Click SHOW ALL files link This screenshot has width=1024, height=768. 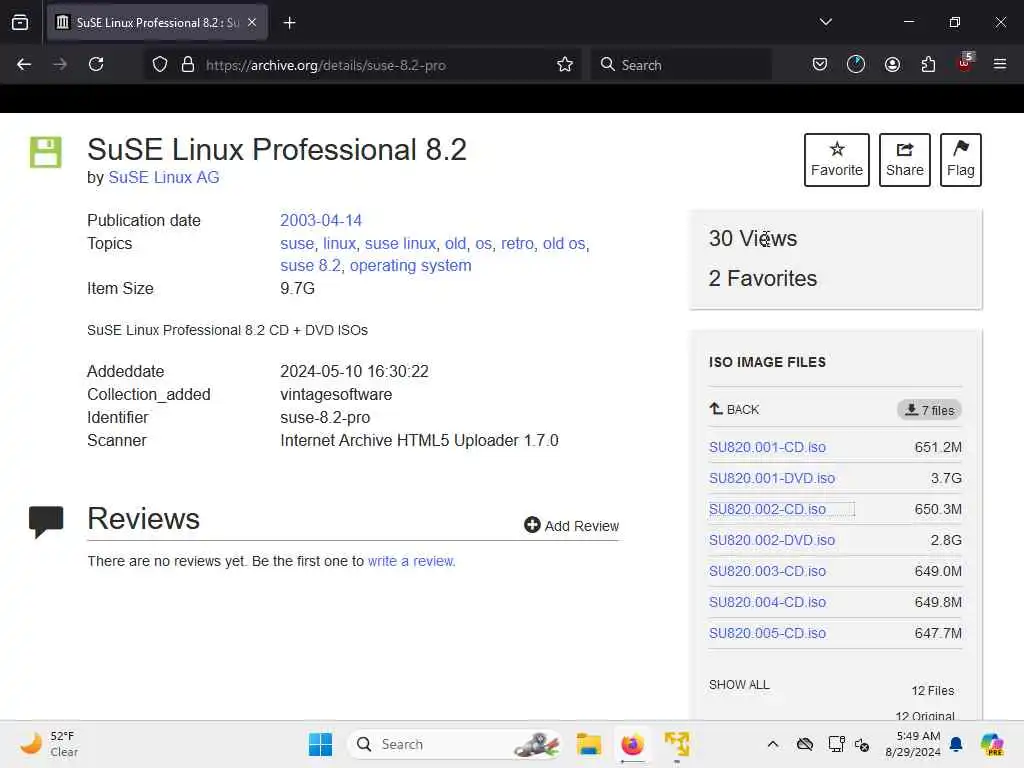739,684
